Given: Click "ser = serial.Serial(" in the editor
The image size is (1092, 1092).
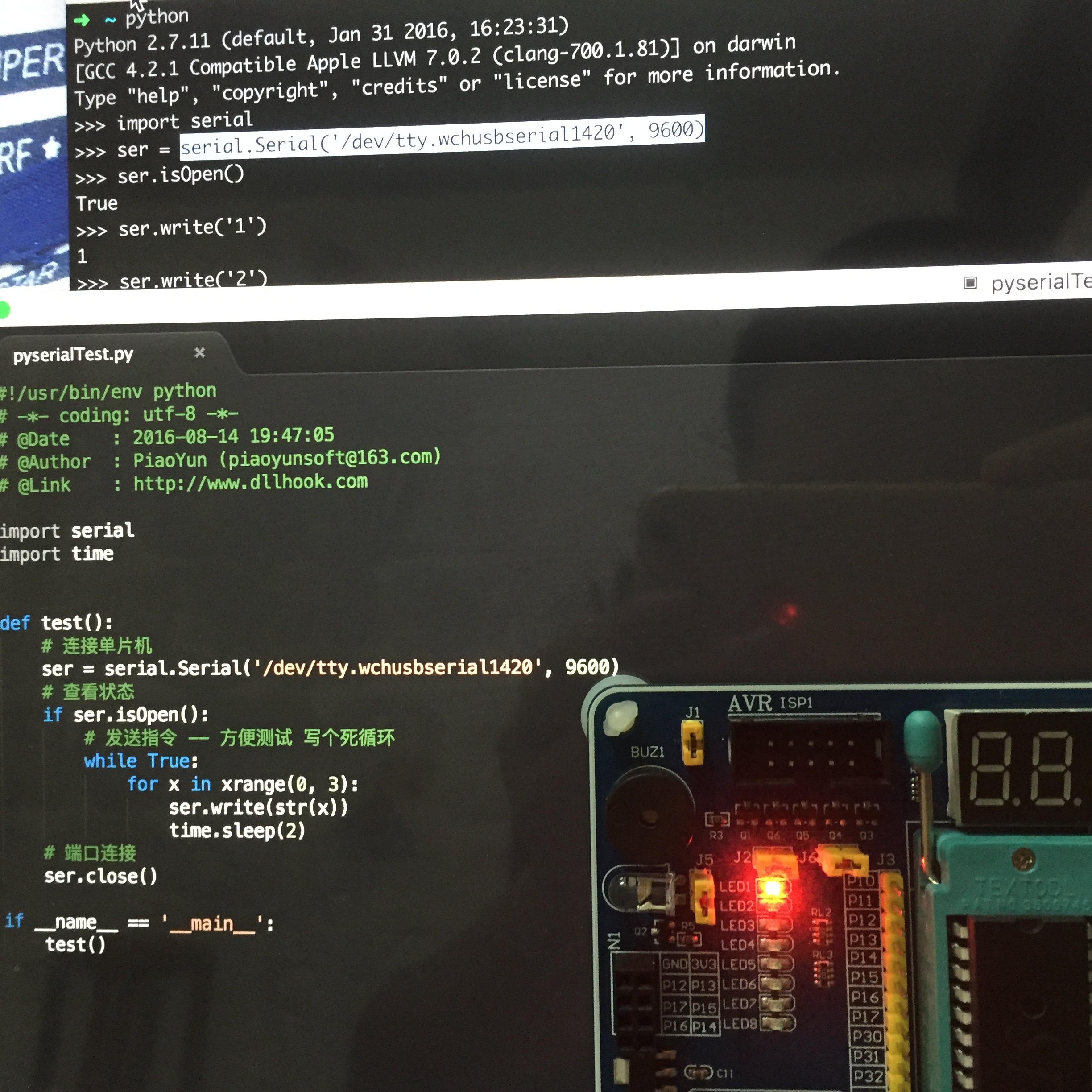Looking at the screenshot, I should [x=331, y=668].
